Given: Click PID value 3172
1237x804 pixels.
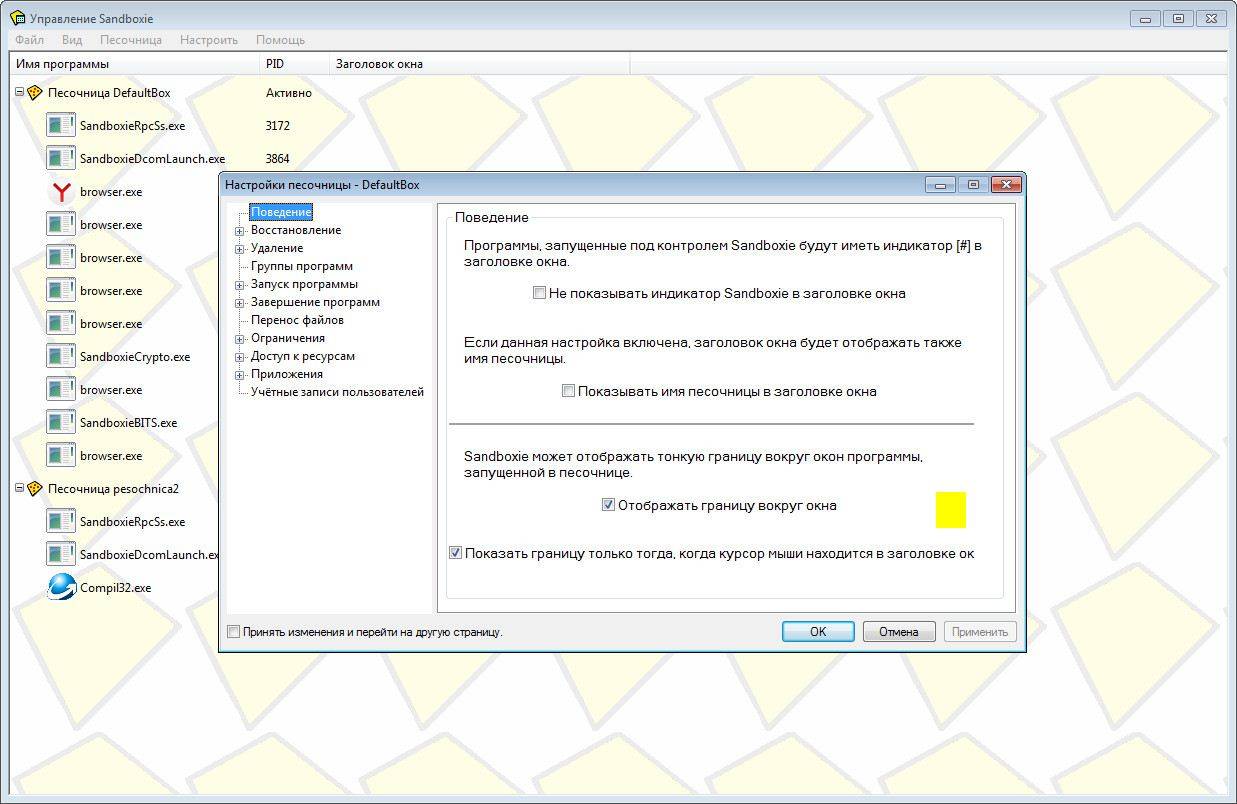Looking at the screenshot, I should click(x=278, y=126).
